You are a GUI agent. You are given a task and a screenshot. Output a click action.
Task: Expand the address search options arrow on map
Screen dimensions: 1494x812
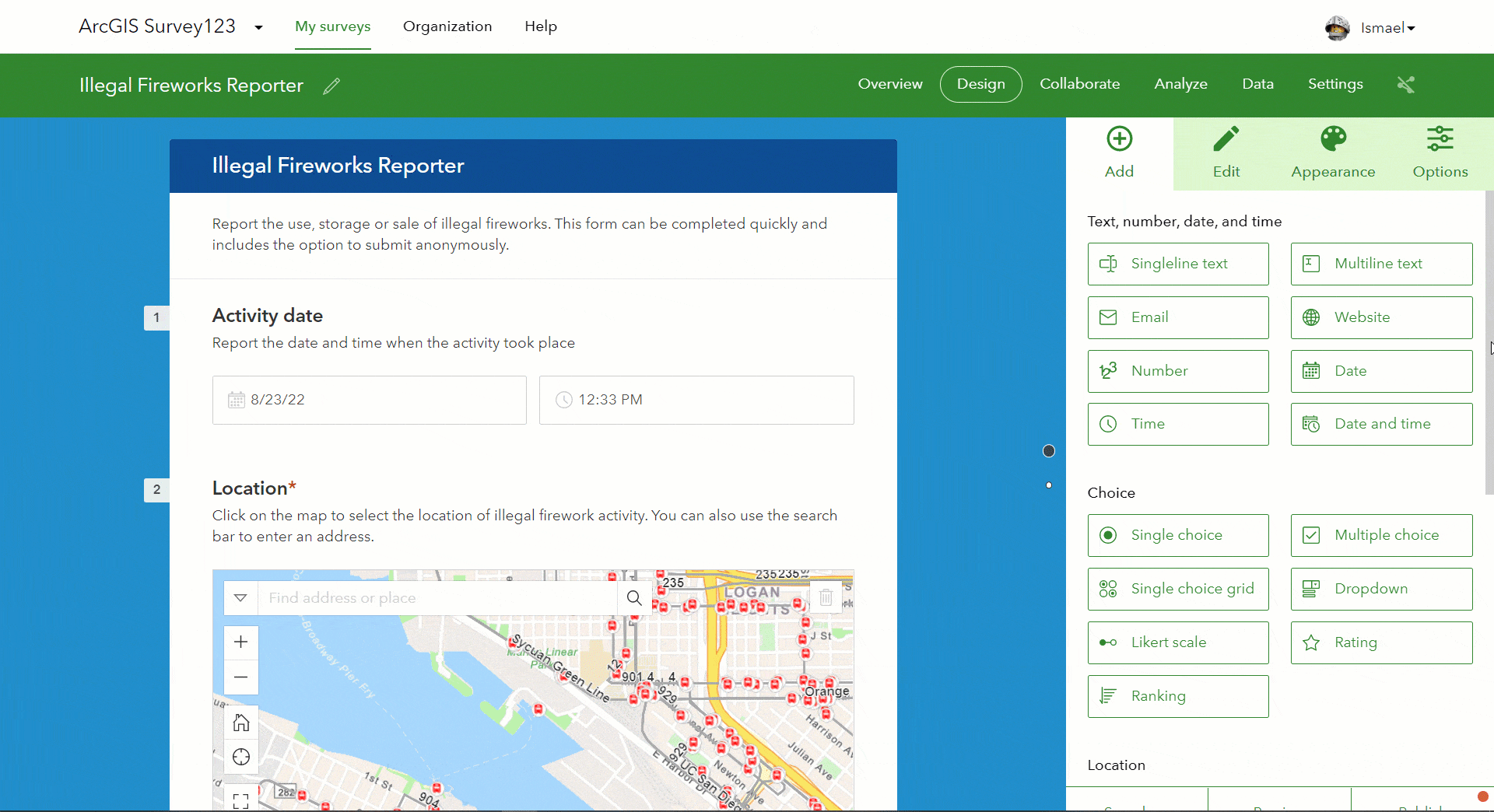(240, 597)
